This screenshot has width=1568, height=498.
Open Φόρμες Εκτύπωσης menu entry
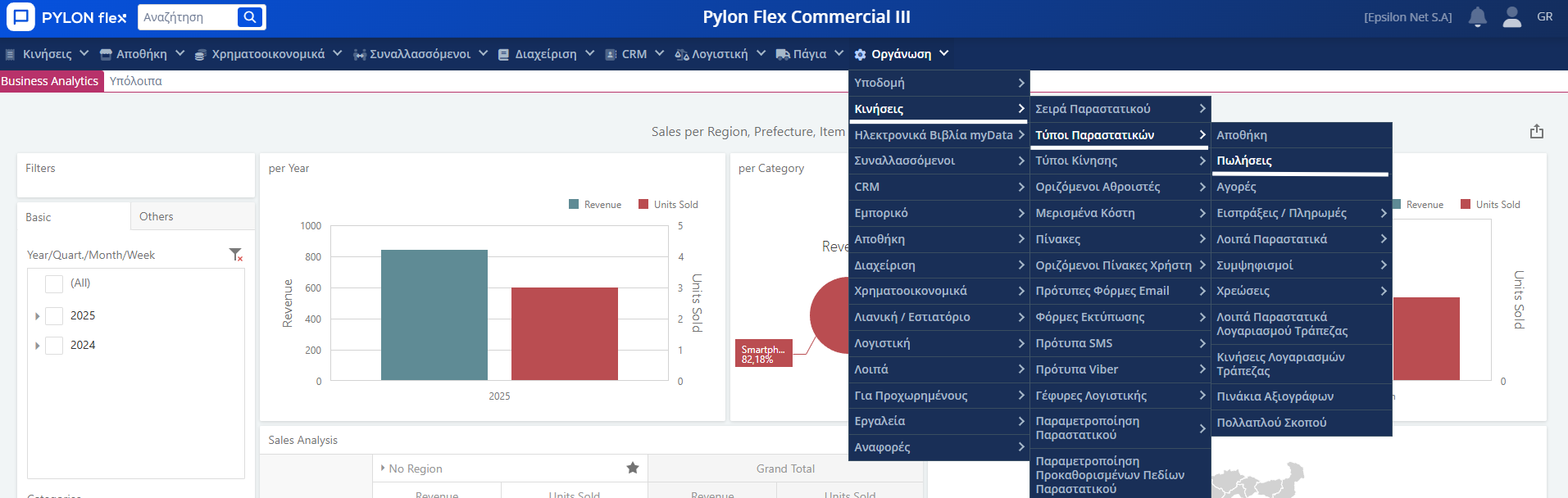(x=1120, y=317)
